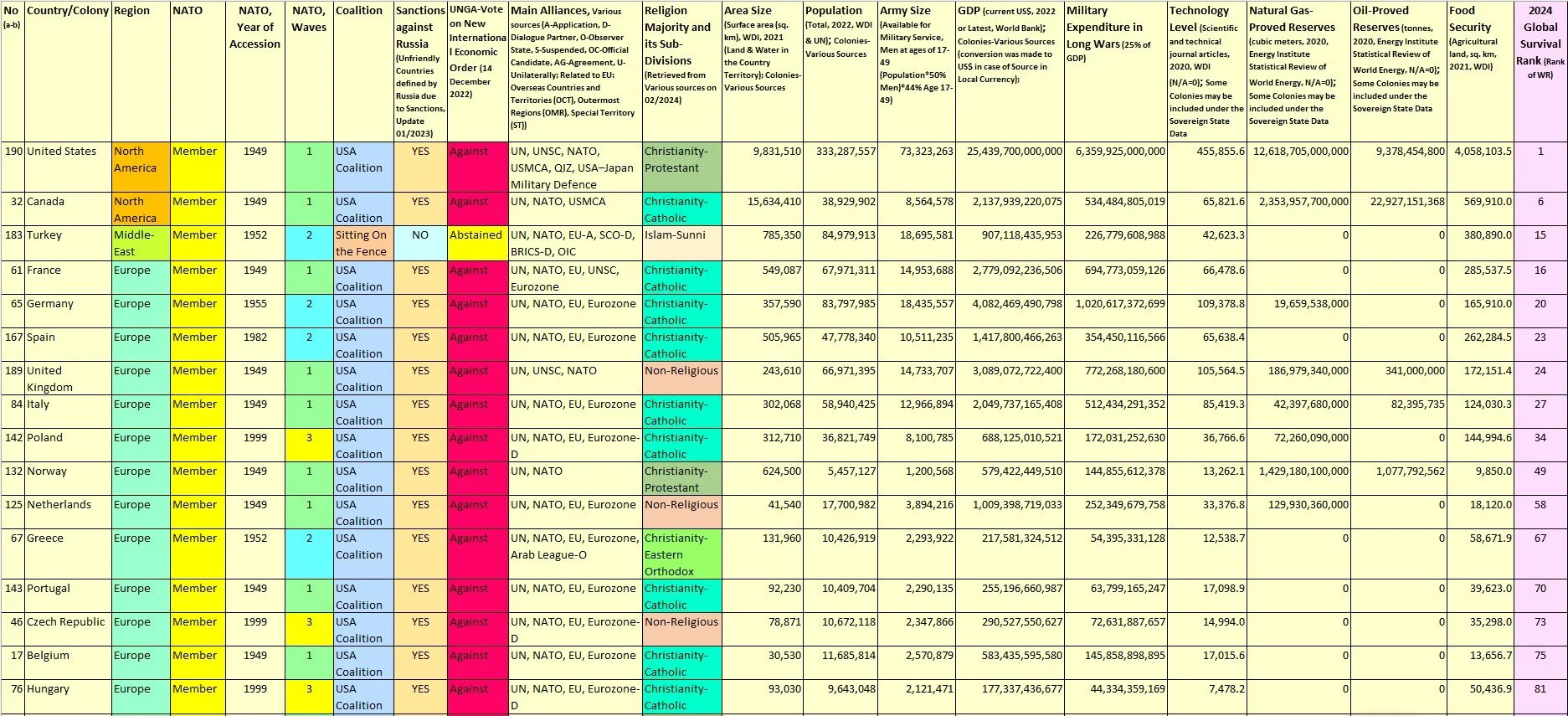This screenshot has height=716, width=1568.
Task: Select Spain accession year '1982'
Action: 254,345
